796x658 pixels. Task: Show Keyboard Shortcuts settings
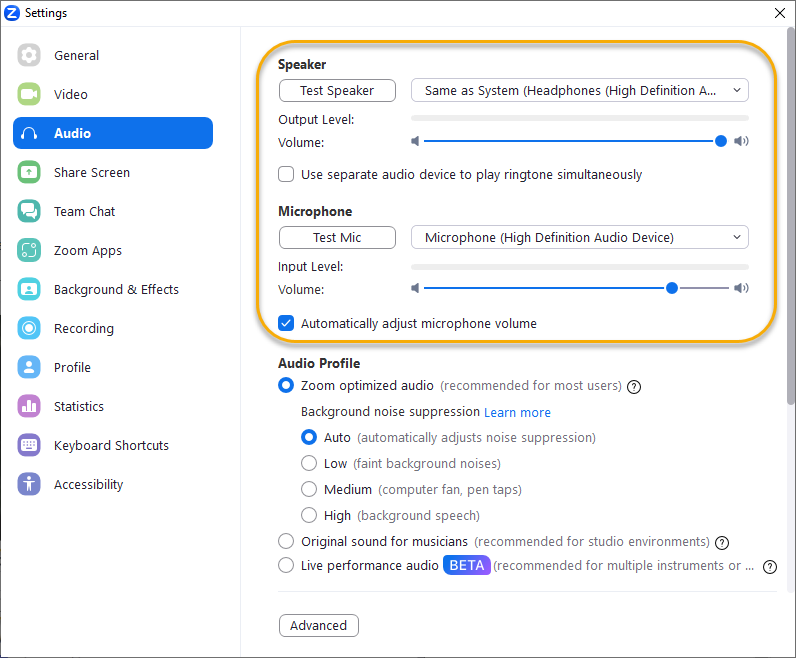click(113, 445)
